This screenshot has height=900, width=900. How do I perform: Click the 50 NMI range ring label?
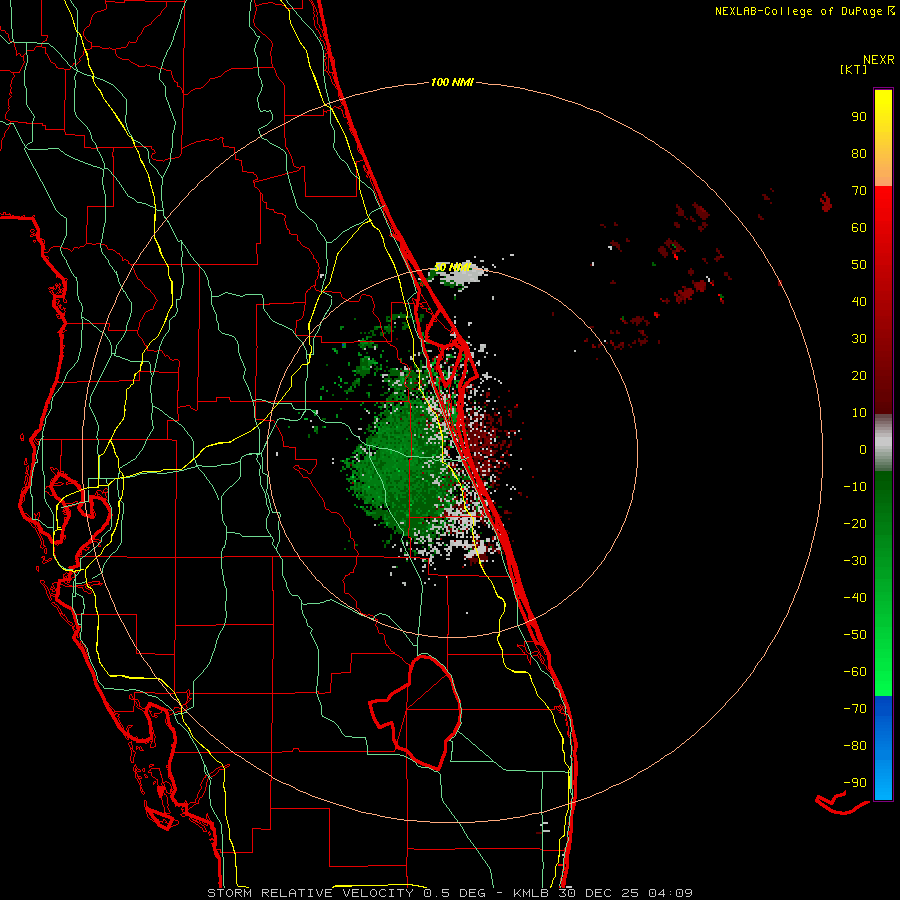coord(452,267)
